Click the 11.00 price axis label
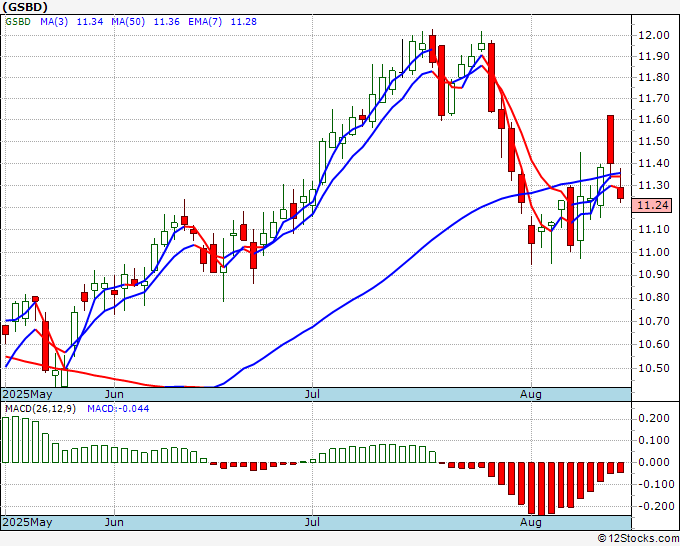This screenshot has height=546, width=680. (654, 252)
